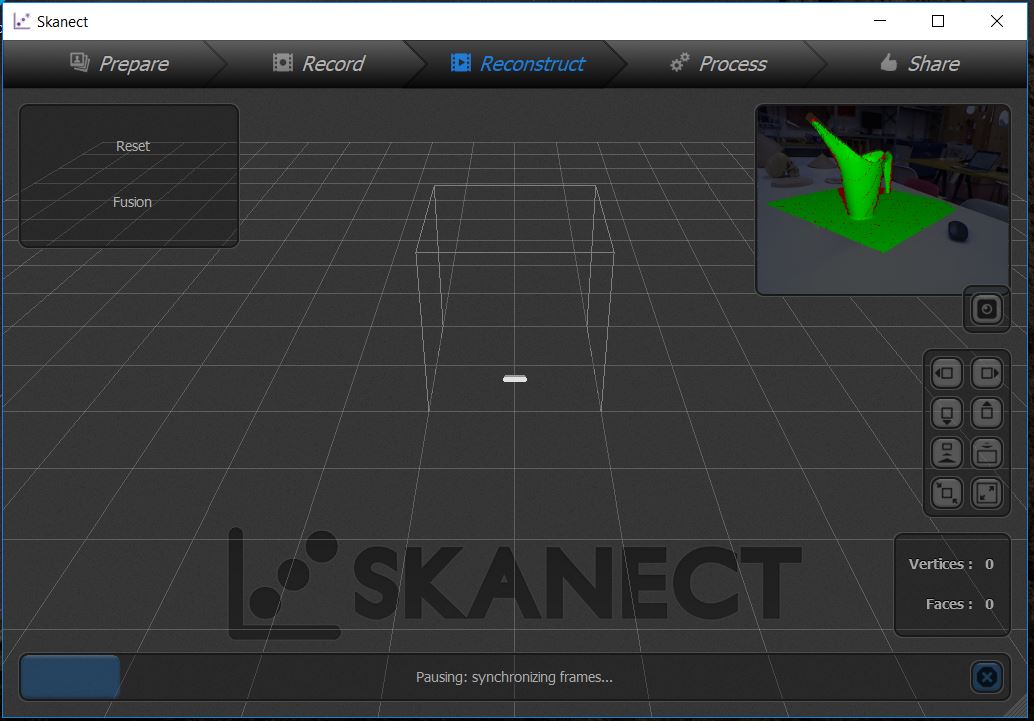Switch to the Prepare tab
1034x721 pixels.
(119, 63)
